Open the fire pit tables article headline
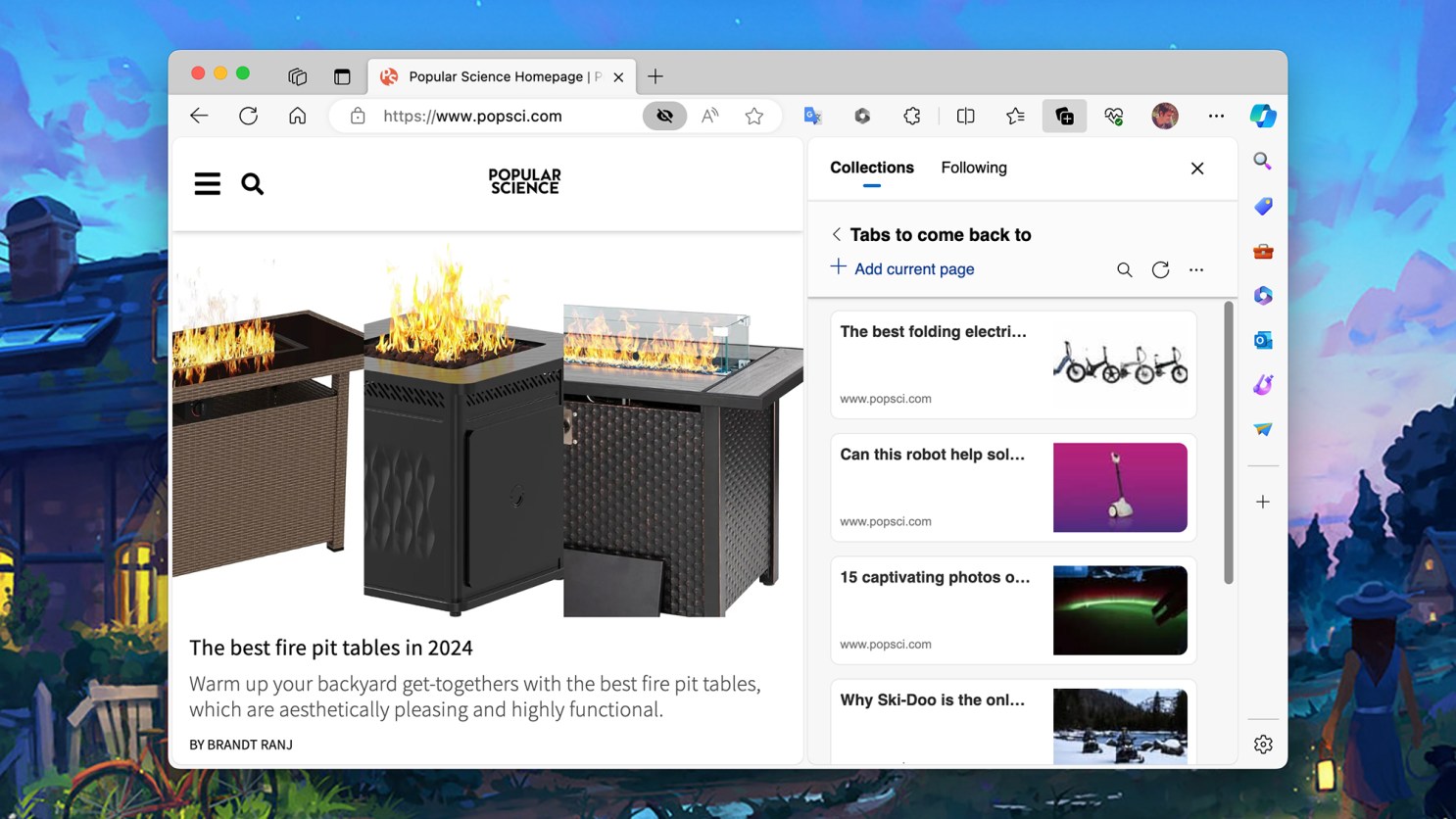1456x819 pixels. pyautogui.click(x=330, y=648)
